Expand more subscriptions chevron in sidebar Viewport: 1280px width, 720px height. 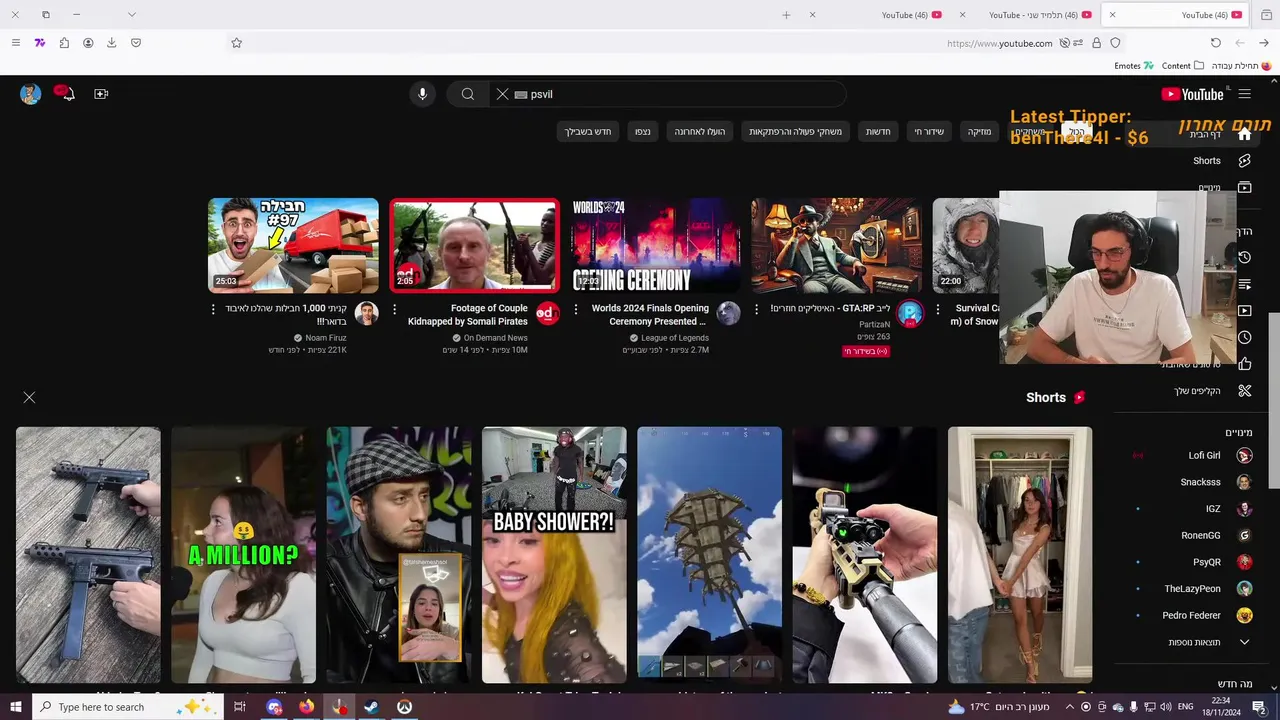[x=1245, y=642]
